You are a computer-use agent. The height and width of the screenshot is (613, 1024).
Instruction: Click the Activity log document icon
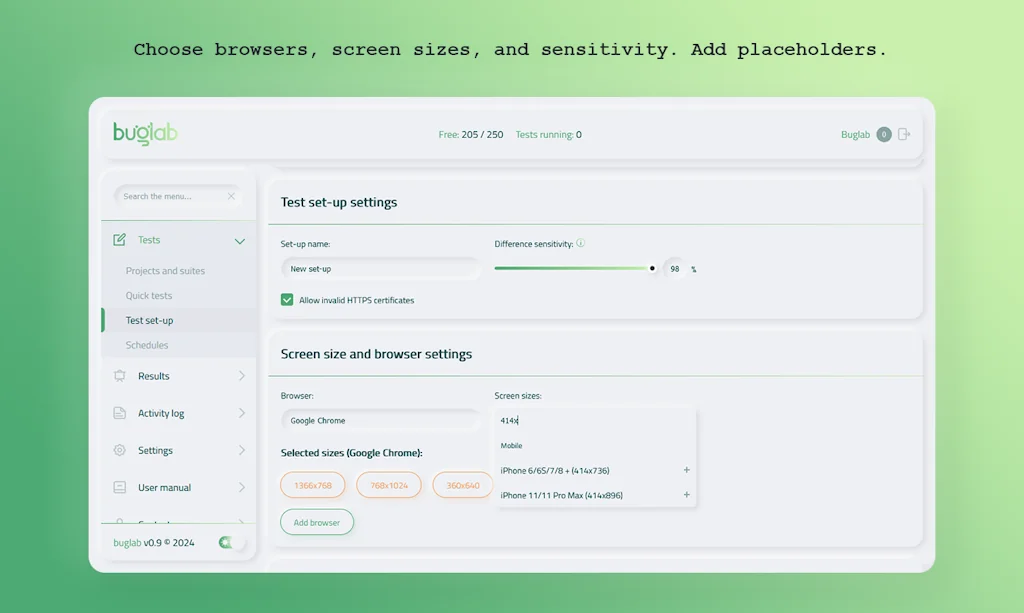120,413
